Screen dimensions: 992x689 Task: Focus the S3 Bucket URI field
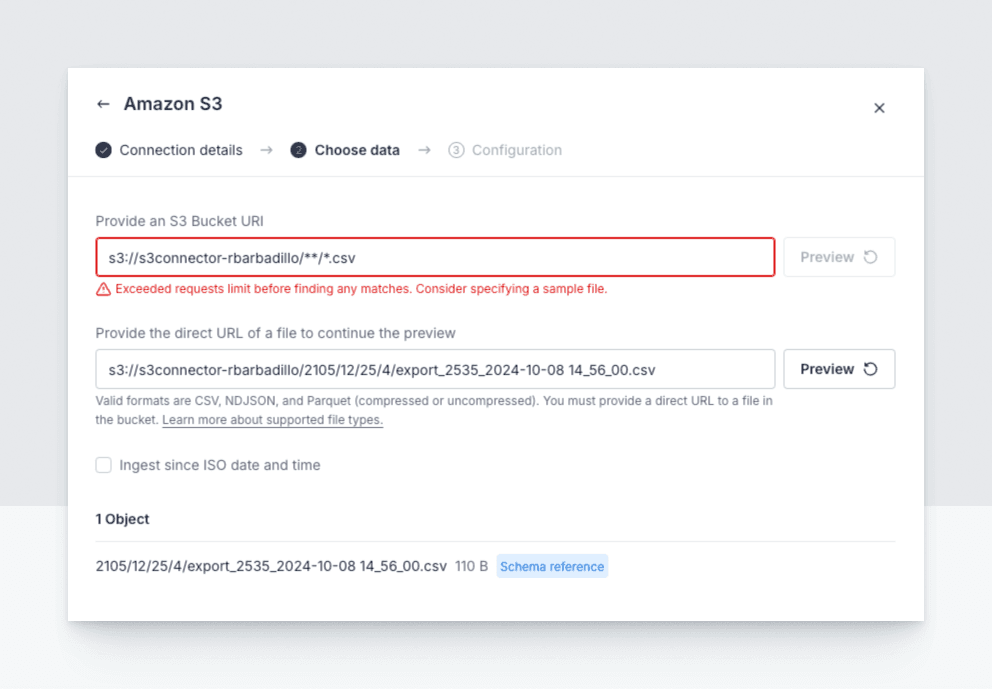click(x=435, y=257)
